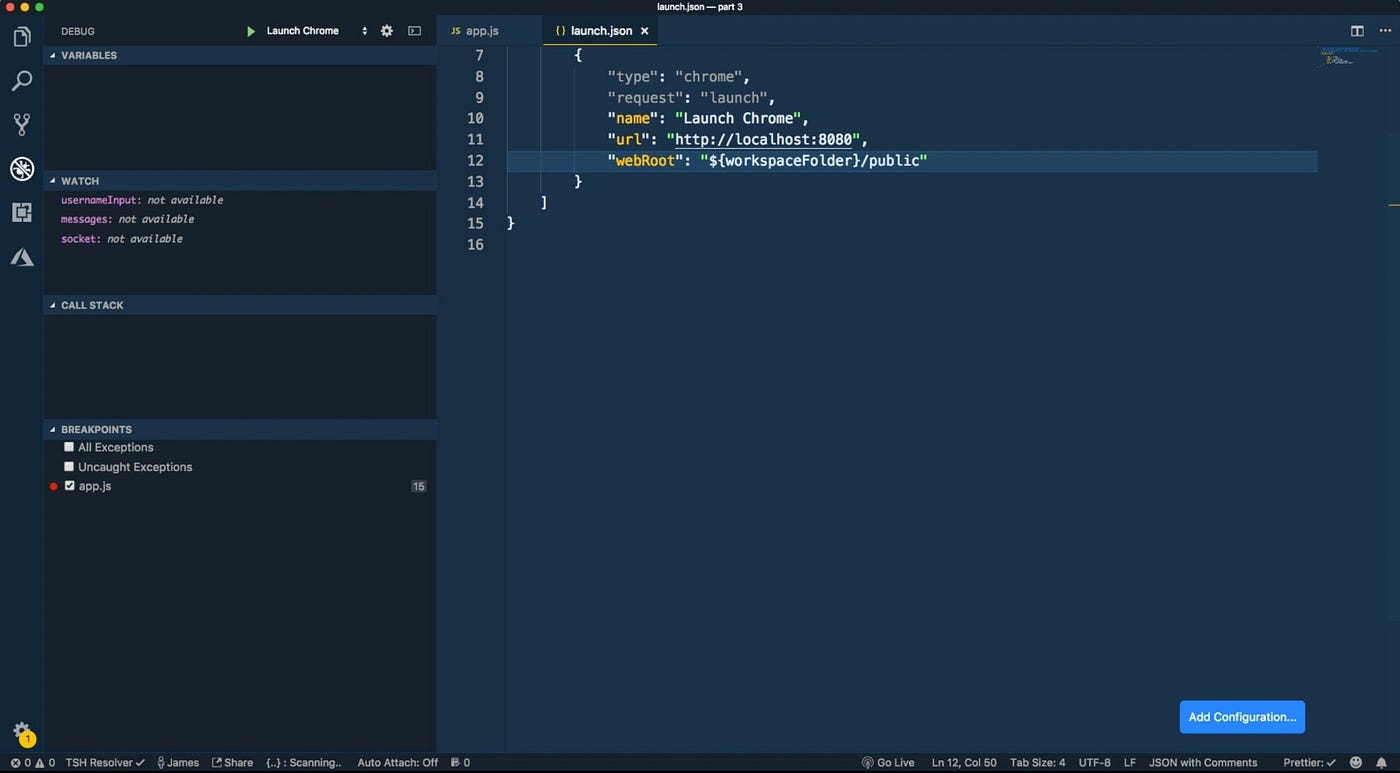Open the Source Control view
1400x773 pixels.
pos(22,125)
